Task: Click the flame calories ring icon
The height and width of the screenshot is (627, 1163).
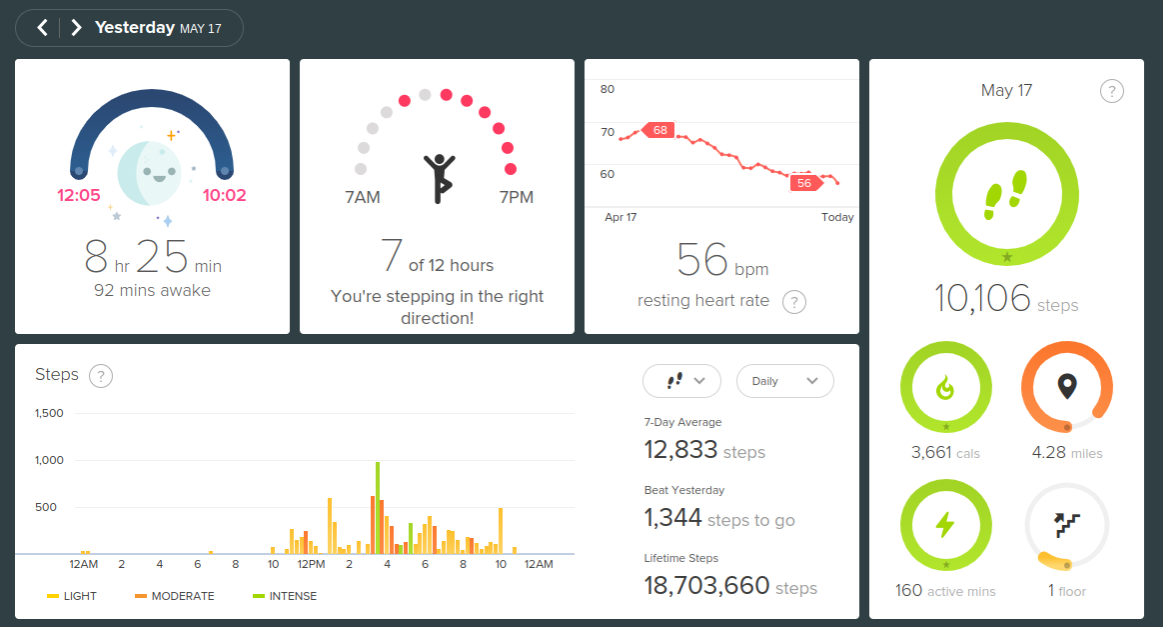Action: coord(946,387)
